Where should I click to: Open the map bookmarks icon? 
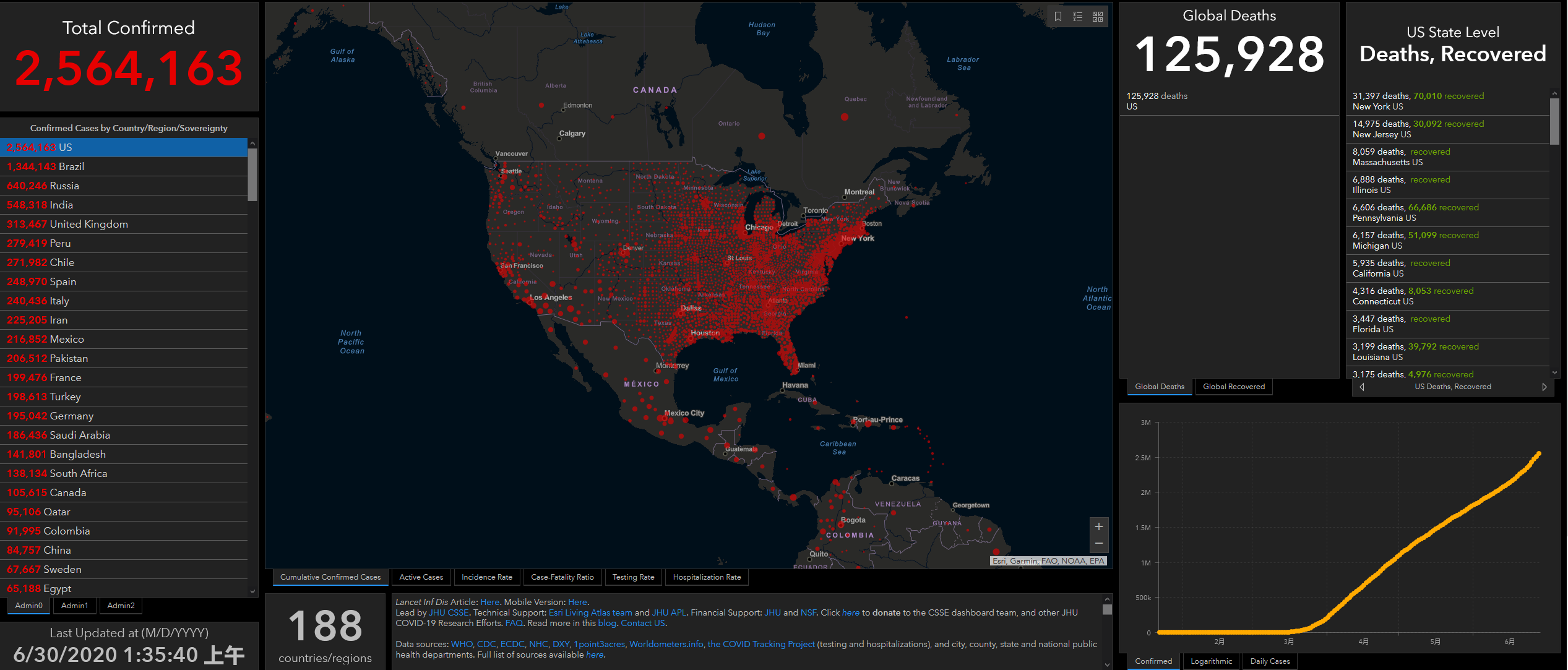1058,17
